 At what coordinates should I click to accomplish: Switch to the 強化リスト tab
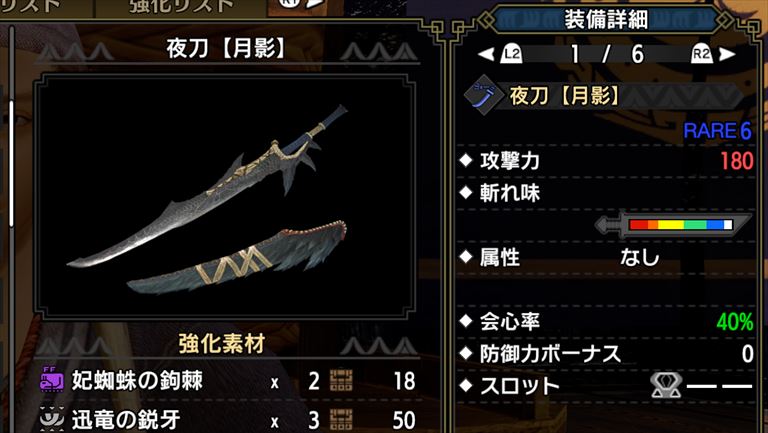[182, 7]
